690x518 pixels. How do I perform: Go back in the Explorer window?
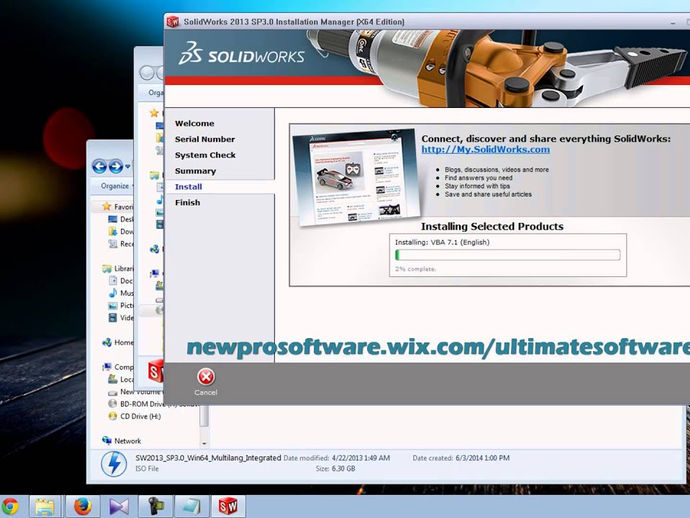(x=99, y=166)
